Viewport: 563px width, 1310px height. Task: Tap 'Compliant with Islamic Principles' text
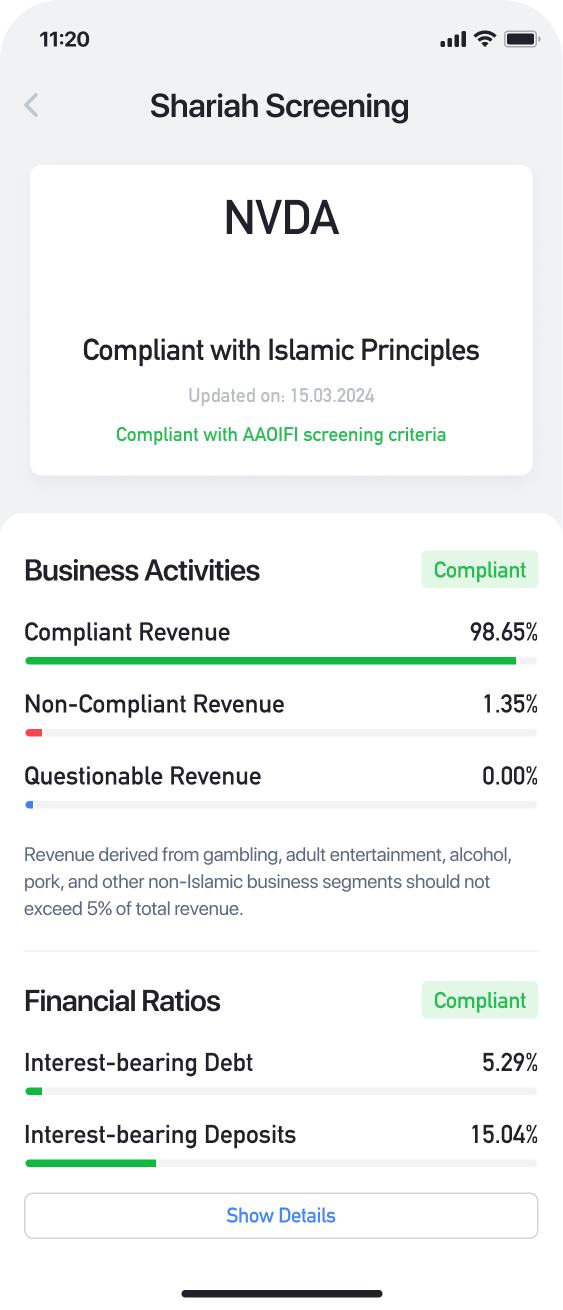pyautogui.click(x=281, y=351)
